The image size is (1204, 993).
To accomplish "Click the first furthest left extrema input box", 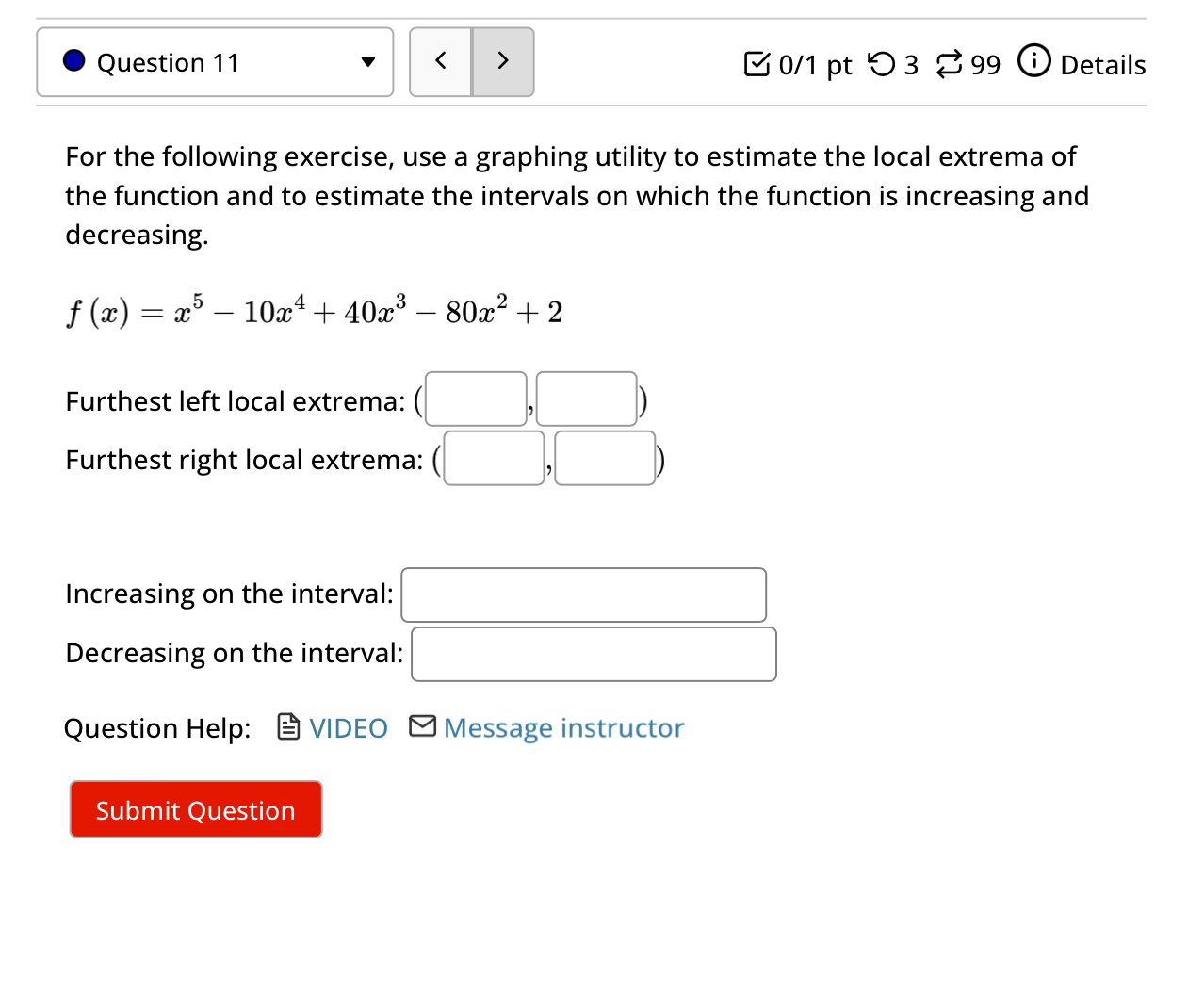I will [476, 399].
